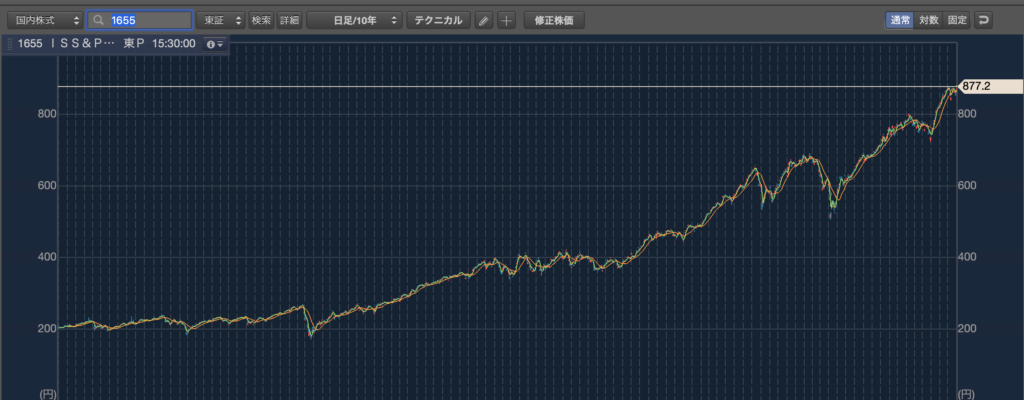The image size is (1024, 400).
Task: Click the 検索 search button
Action: tap(261, 20)
